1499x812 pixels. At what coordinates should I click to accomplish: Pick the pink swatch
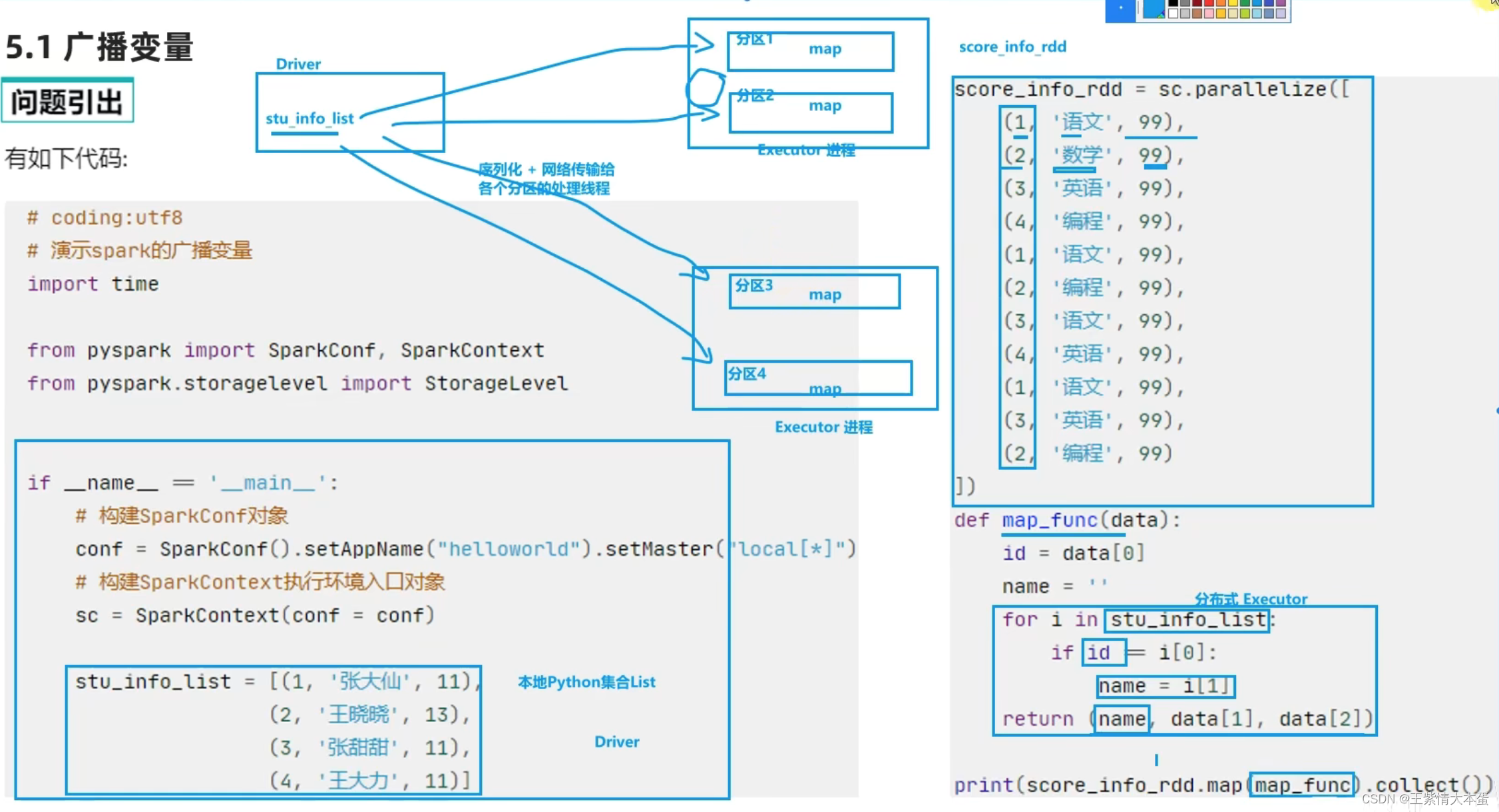[x=1209, y=13]
